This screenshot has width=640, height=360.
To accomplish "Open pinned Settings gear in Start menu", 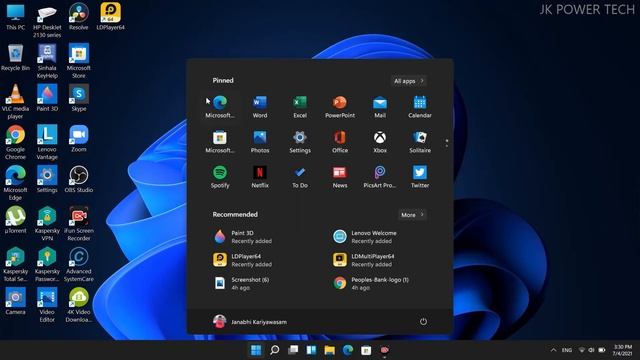I will [x=300, y=142].
